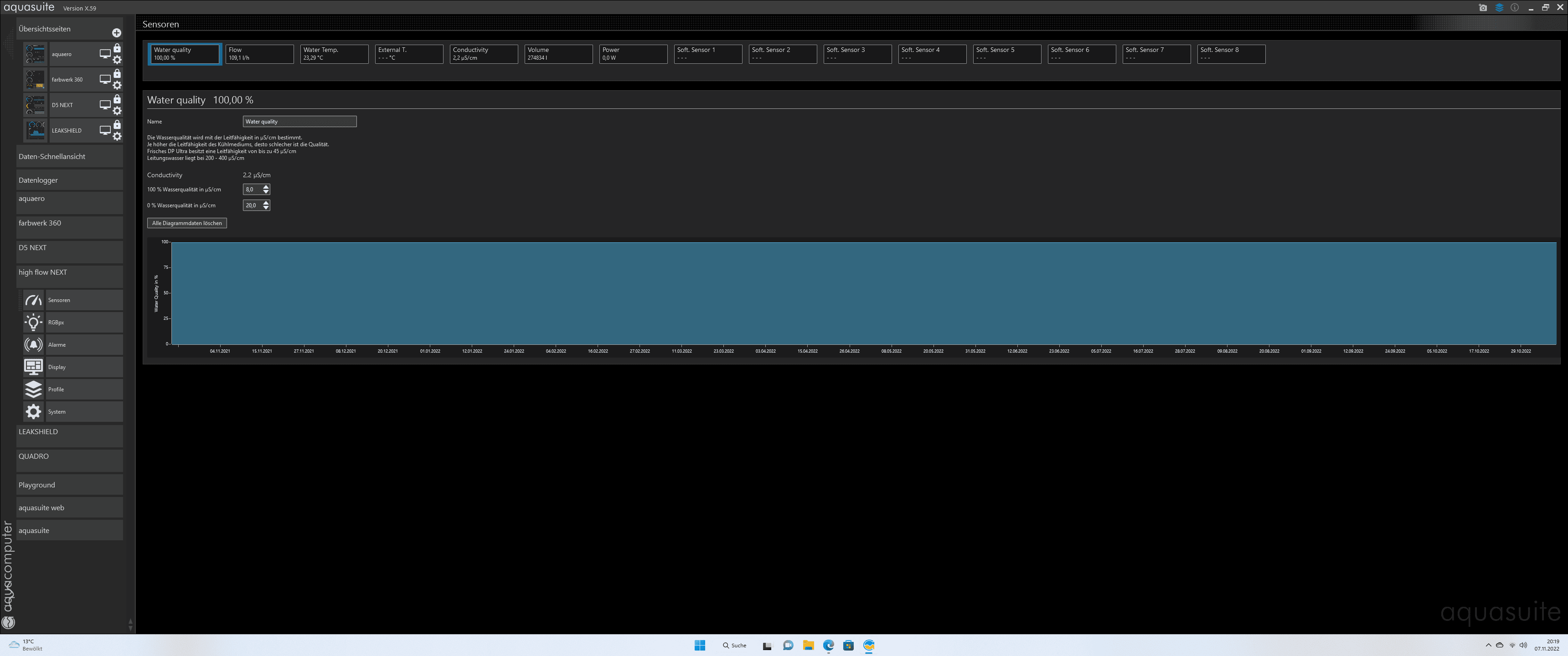
Task: Open the aquasuite section at bottom
Action: (x=69, y=530)
